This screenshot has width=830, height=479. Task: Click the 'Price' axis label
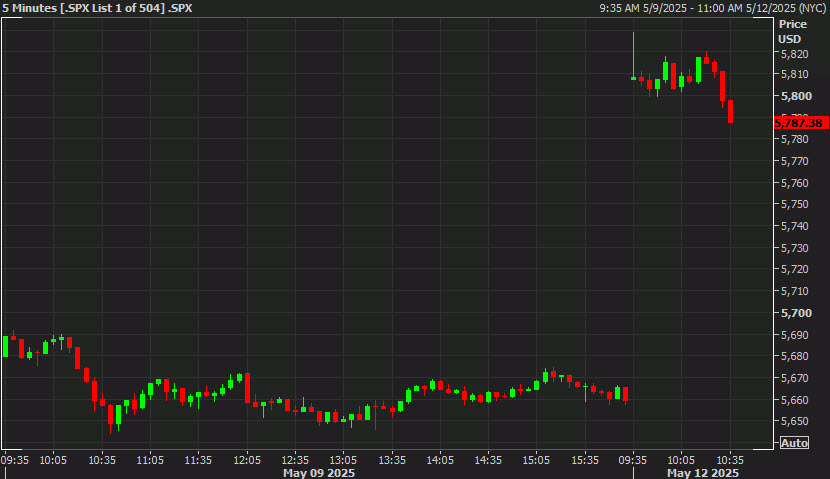792,24
